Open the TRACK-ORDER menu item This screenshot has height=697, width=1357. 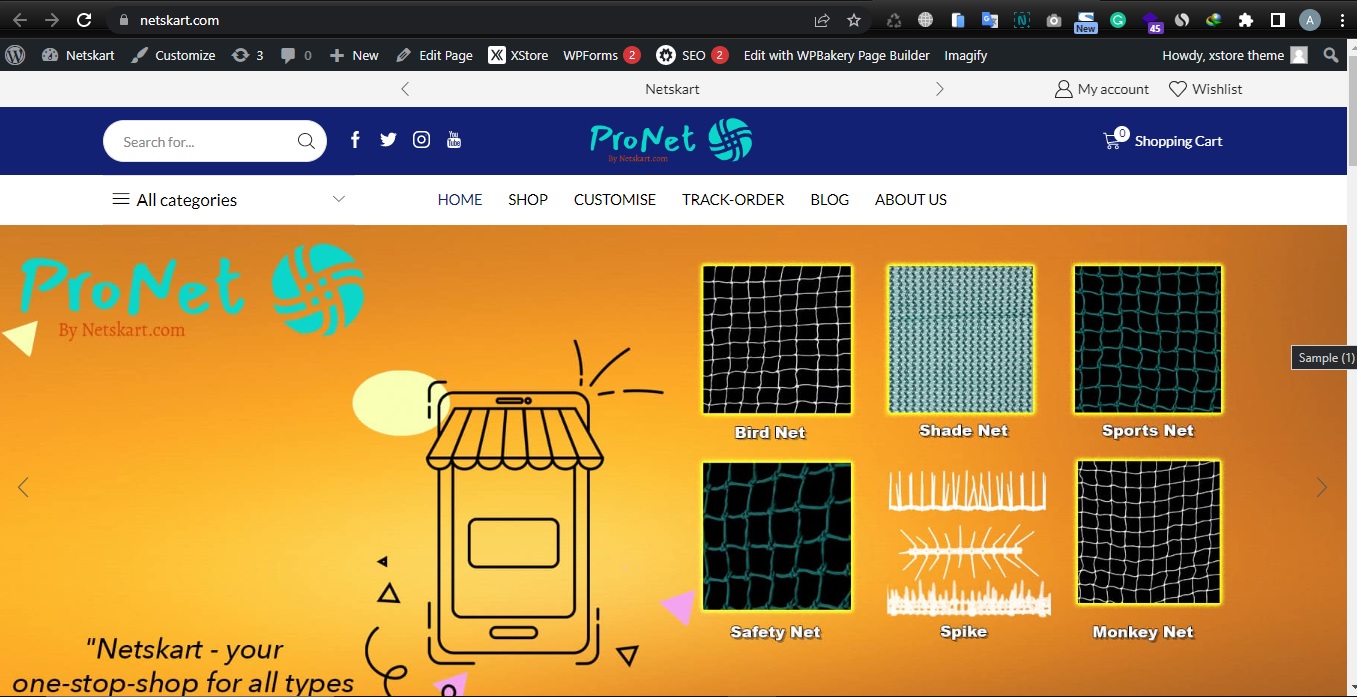733,200
